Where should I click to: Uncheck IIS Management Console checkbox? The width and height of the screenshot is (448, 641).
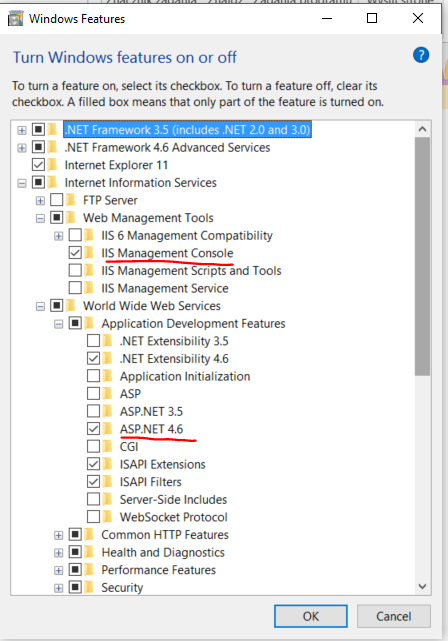click(75, 253)
